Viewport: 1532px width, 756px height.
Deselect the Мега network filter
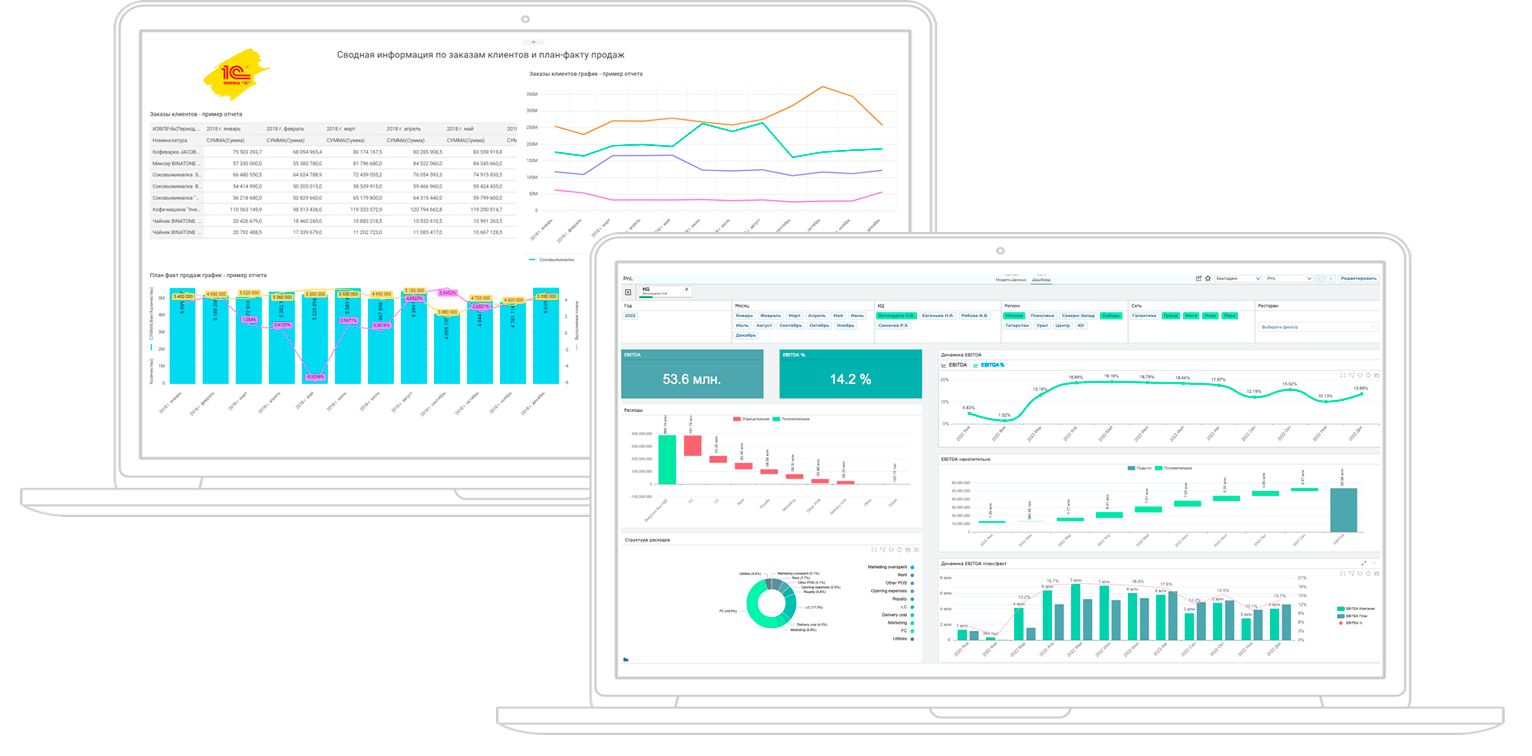[1191, 316]
